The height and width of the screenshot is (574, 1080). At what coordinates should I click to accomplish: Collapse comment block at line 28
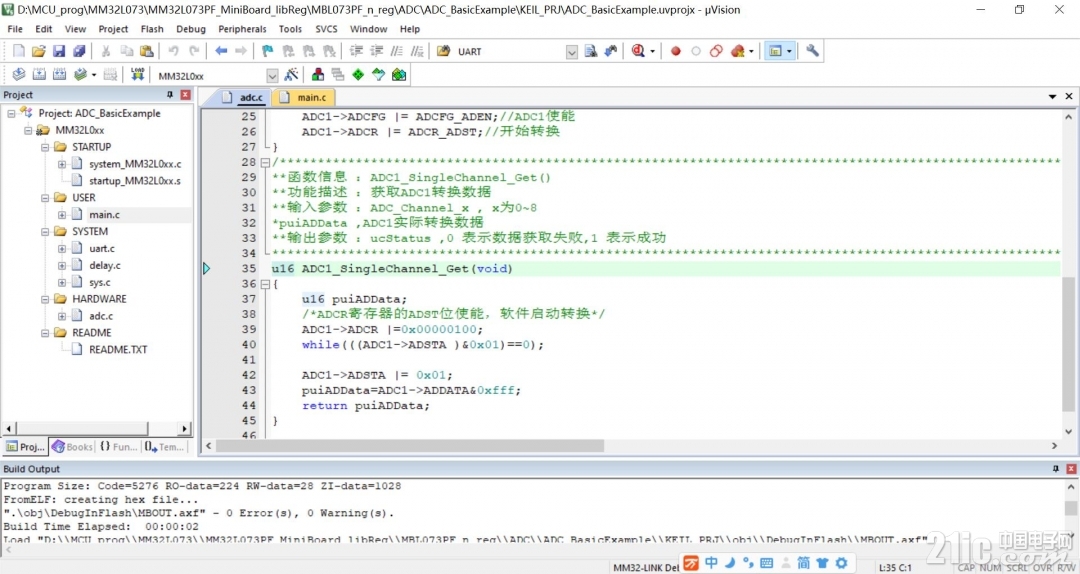click(265, 163)
